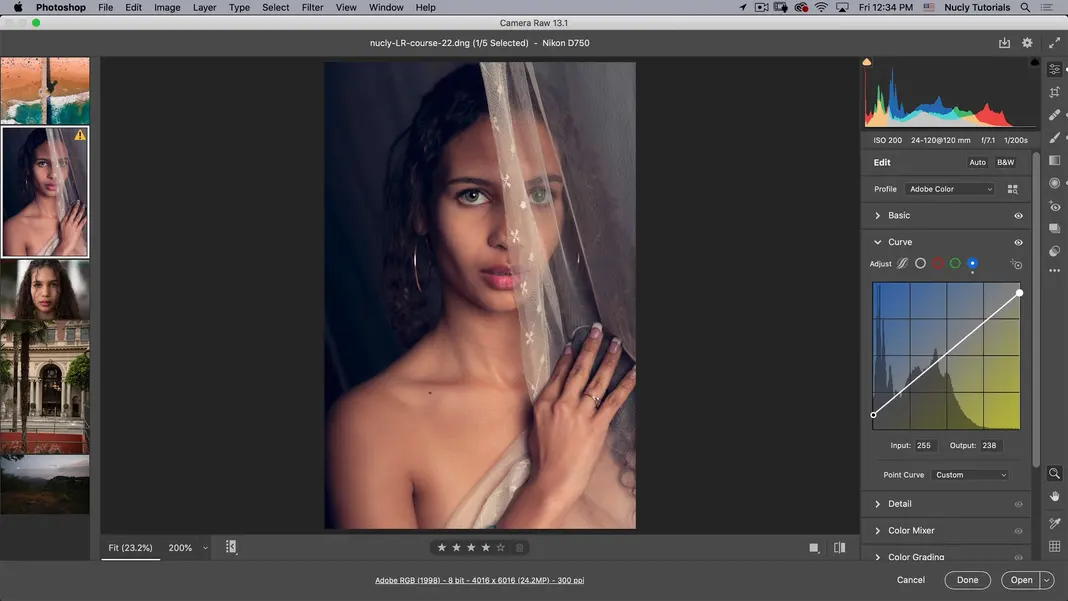This screenshot has height=601, width=1068.
Task: Select the Graduated Filter tool
Action: pos(1054,160)
